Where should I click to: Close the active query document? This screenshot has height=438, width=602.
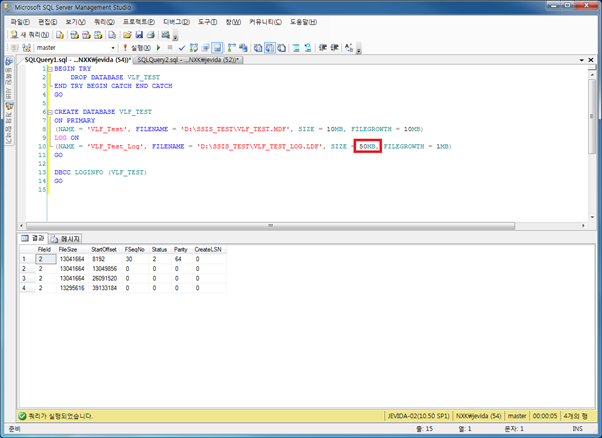click(x=591, y=60)
